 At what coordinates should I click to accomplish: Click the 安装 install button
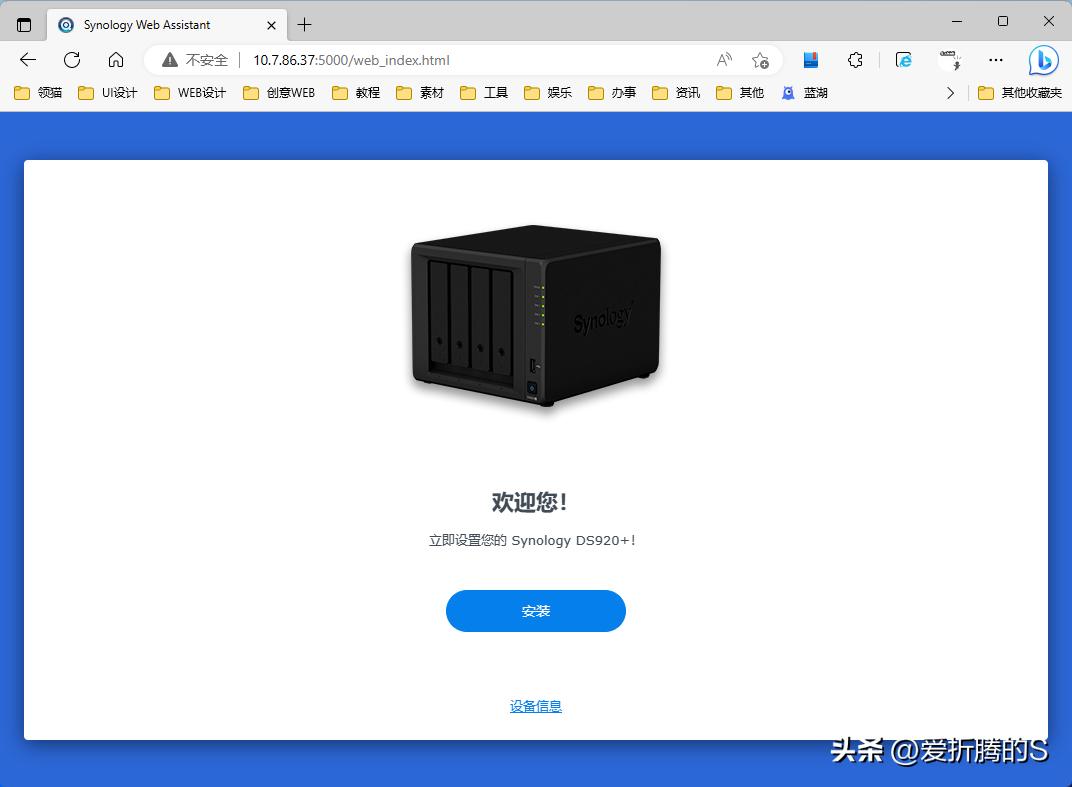pyautogui.click(x=536, y=610)
